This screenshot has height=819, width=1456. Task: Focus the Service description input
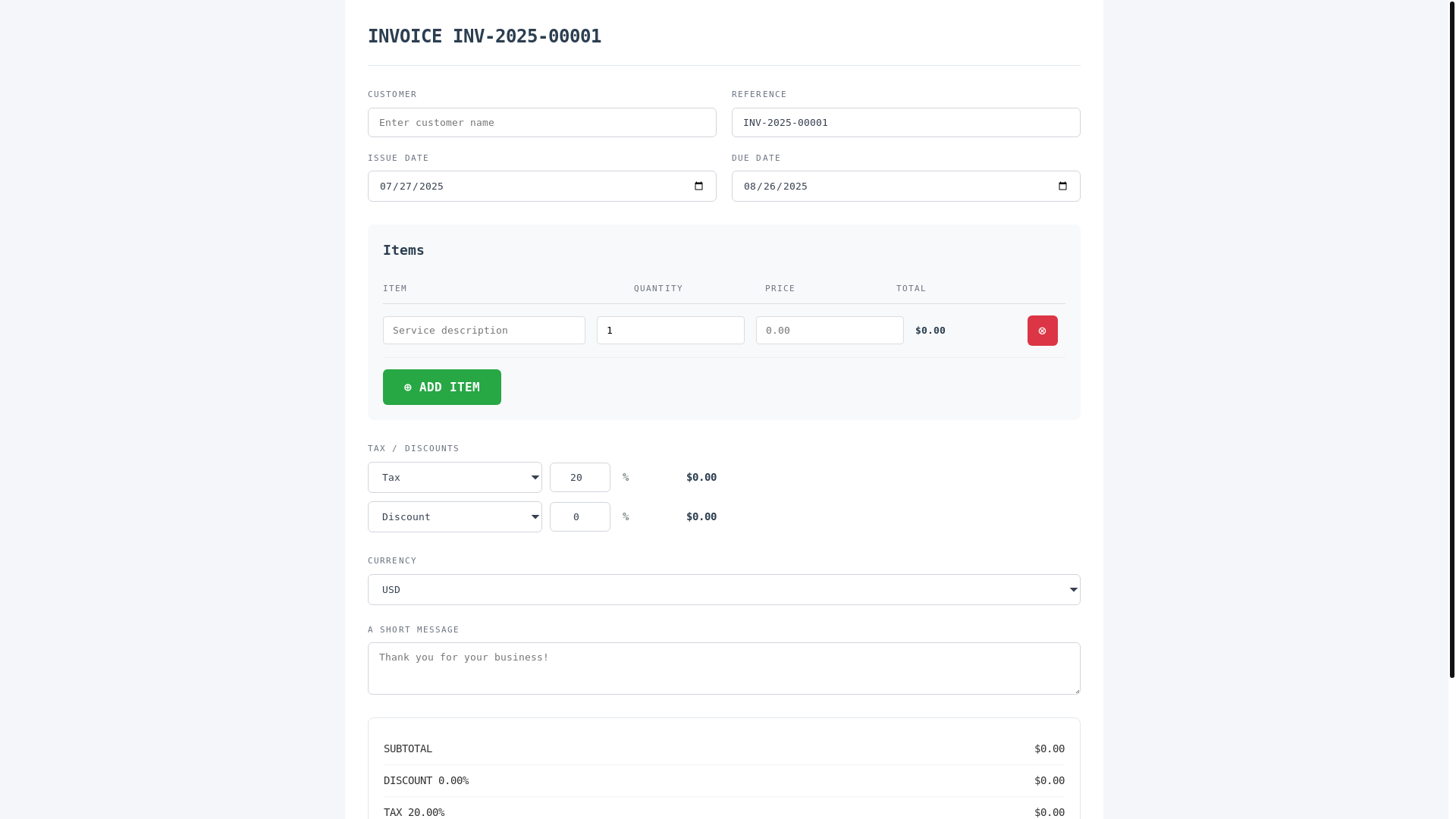pos(484,331)
